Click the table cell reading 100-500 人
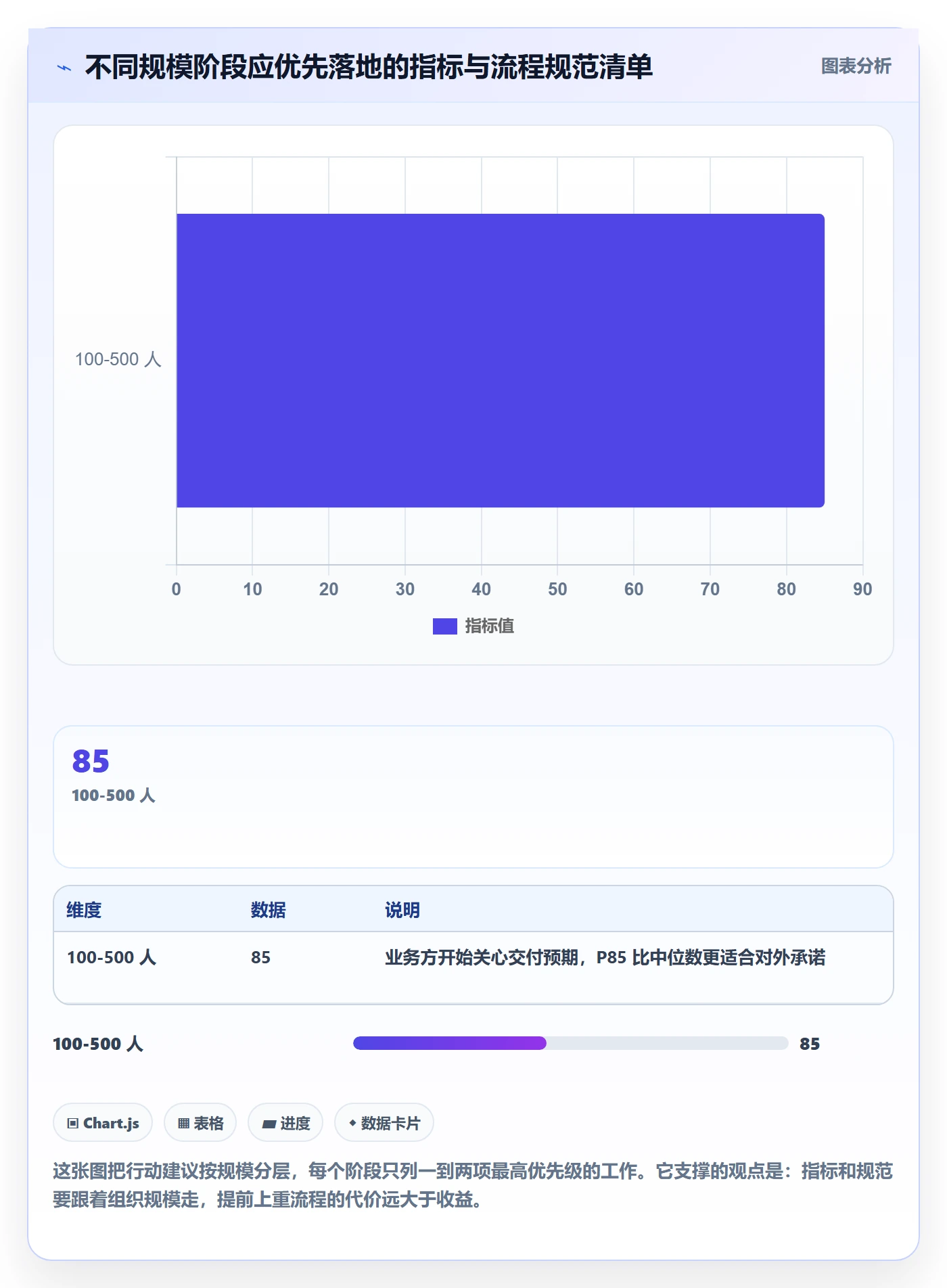Viewport: 947px width, 1288px height. point(112,957)
